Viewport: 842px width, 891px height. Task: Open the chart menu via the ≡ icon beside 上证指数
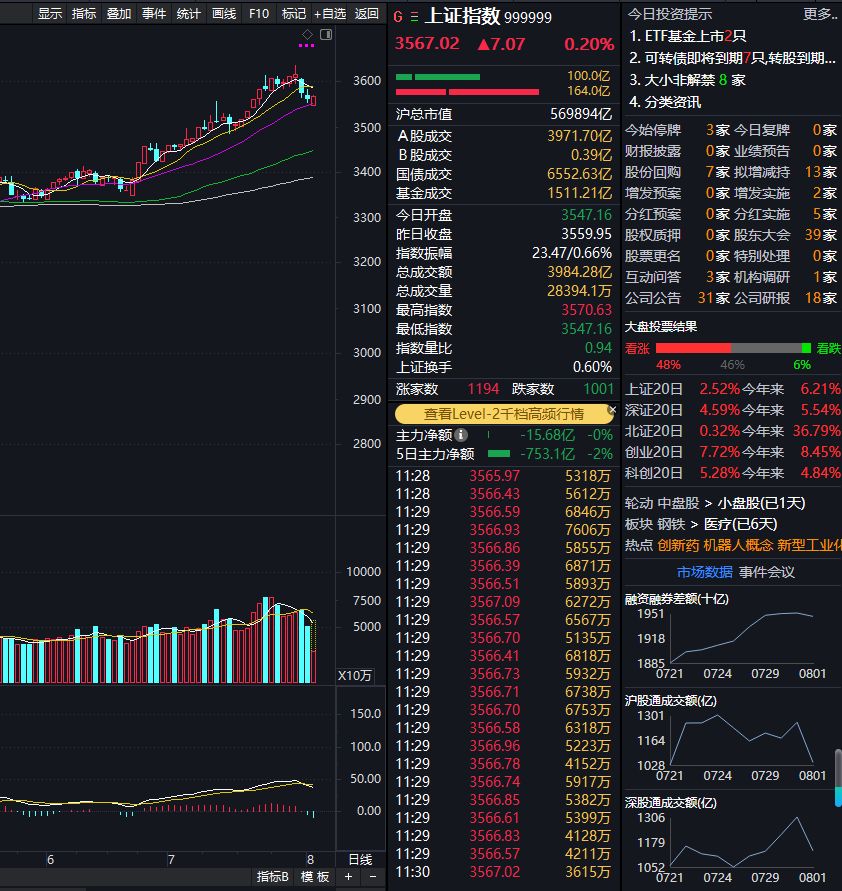[414, 17]
